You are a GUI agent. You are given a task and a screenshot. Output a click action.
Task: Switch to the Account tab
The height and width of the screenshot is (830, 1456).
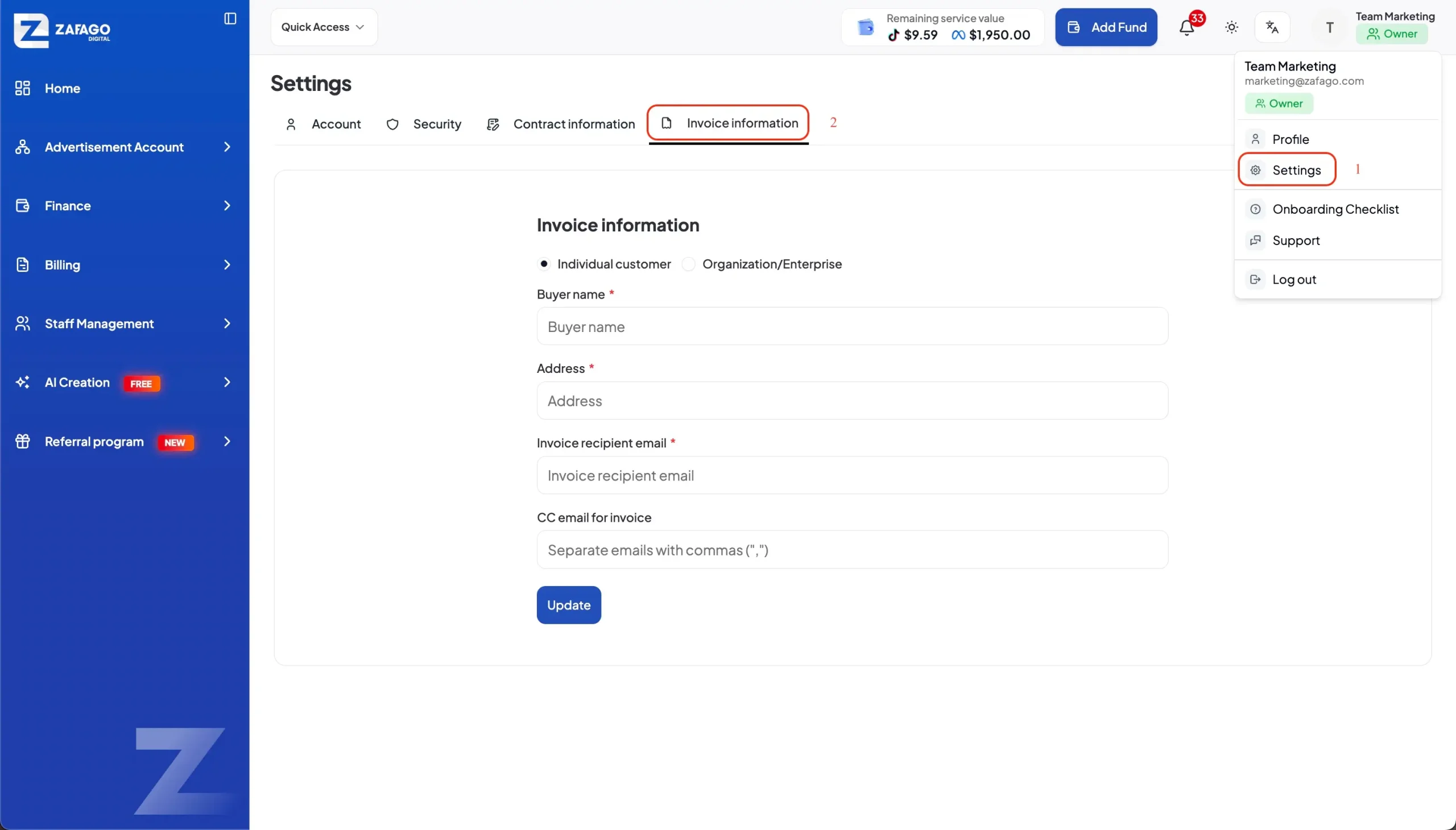point(323,125)
